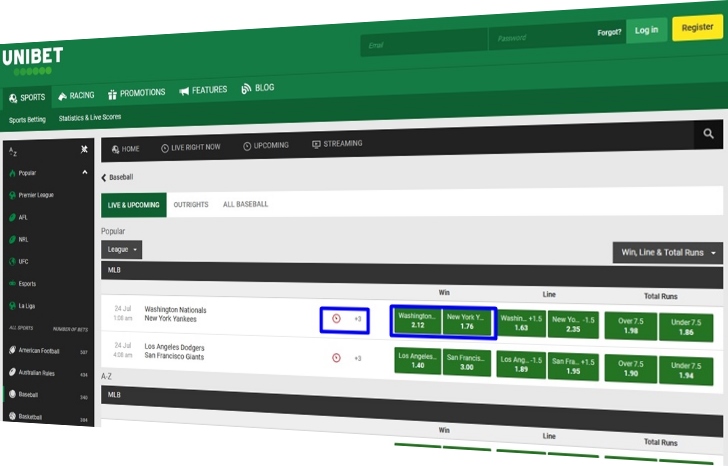Select Washington +1.5 line at 1.63

(521, 323)
